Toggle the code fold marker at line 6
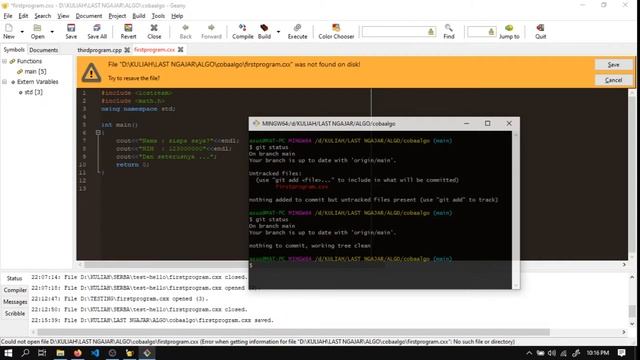The height and width of the screenshot is (360, 640). point(98,132)
